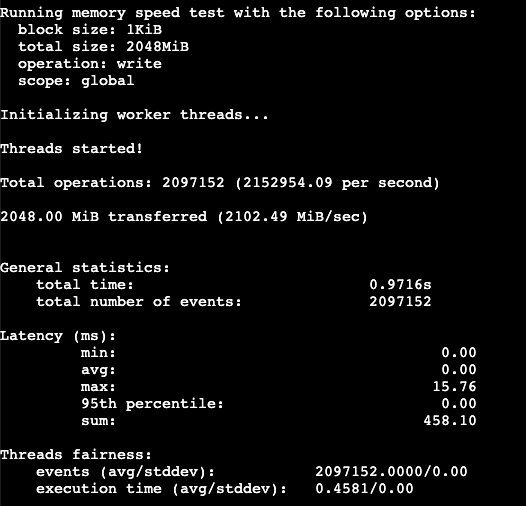Viewport: 526px width, 506px height.
Task: Click the General statistics heading
Action: [x=85, y=268]
